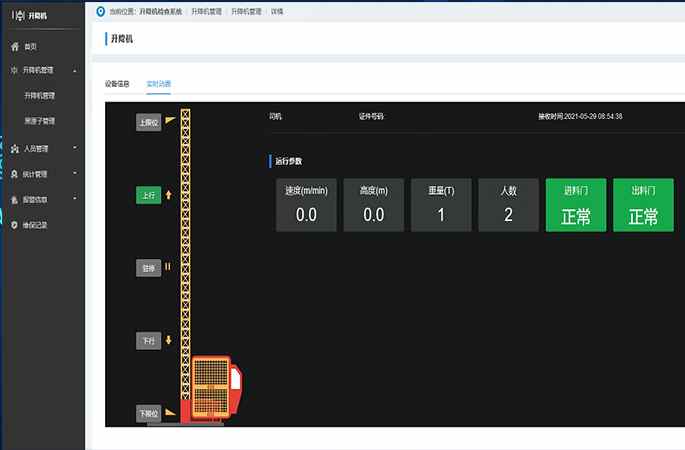
Task: Click the 上限位 indicator button
Action: pos(148,122)
